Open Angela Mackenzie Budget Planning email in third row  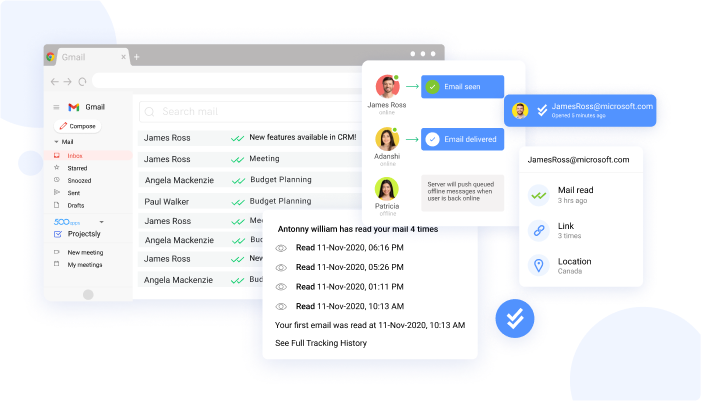(x=249, y=180)
